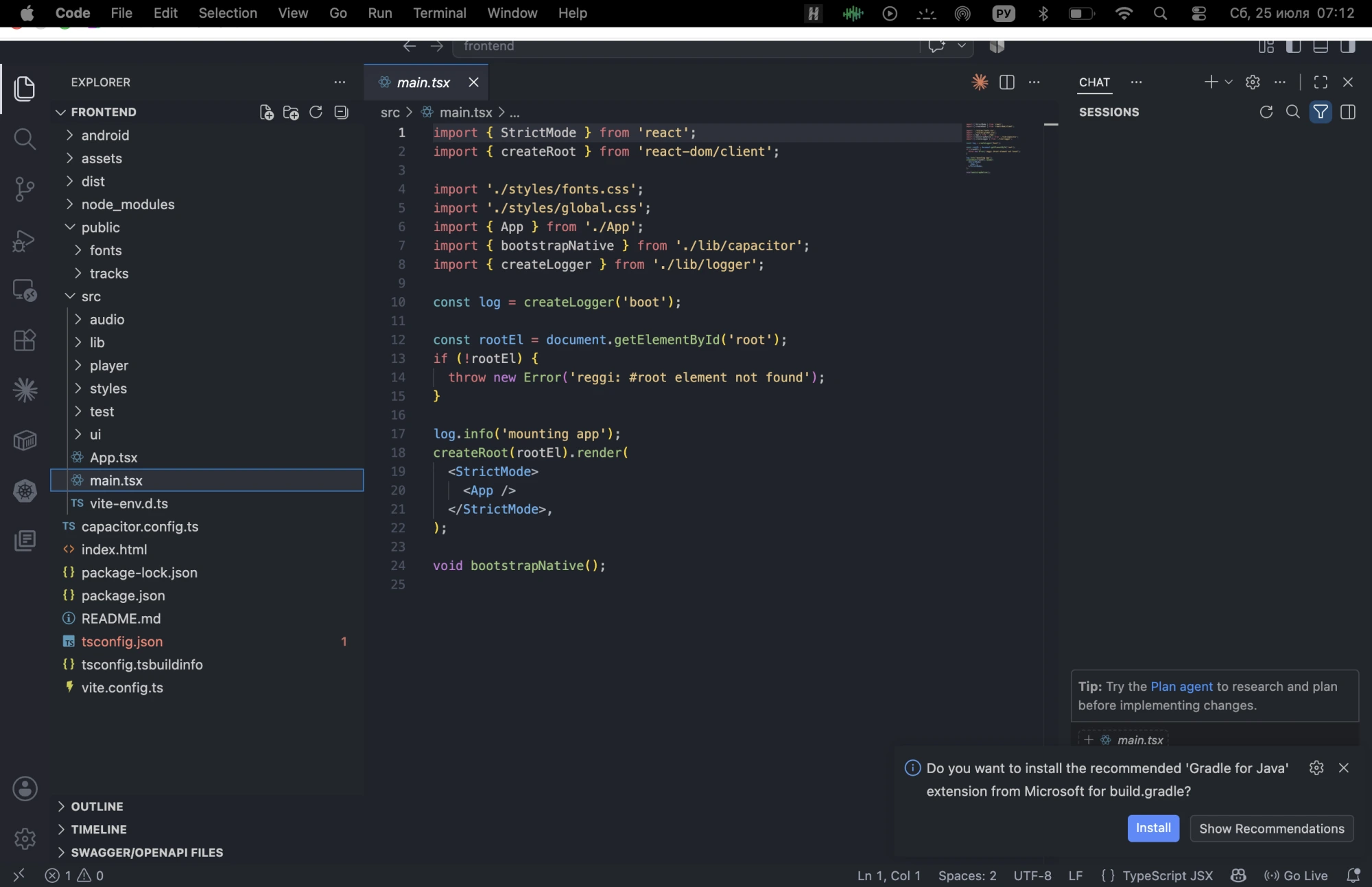Screen dimensions: 1372x887
Task: Toggle the secondary sidebar layout icon
Action: (x=1348, y=46)
